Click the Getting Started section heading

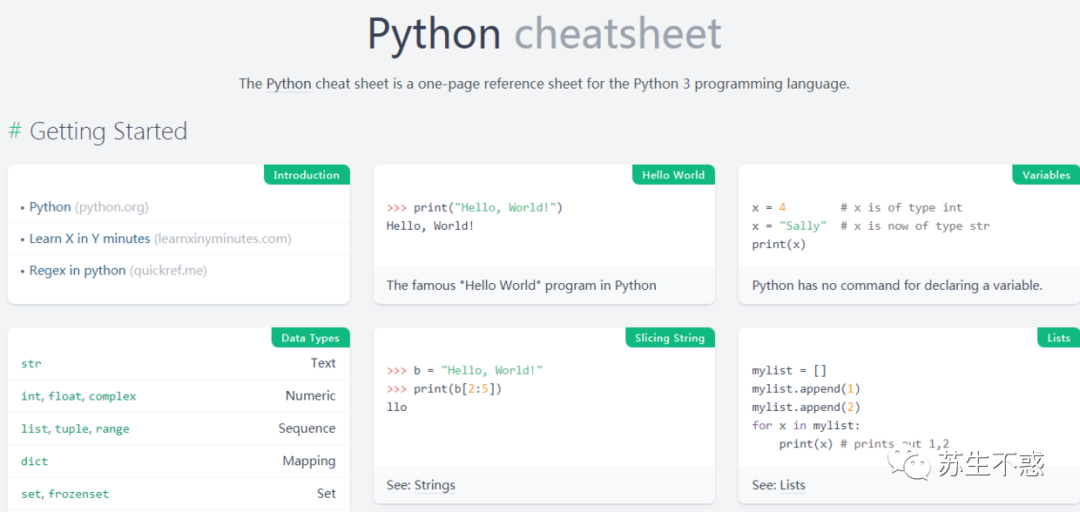[x=108, y=131]
